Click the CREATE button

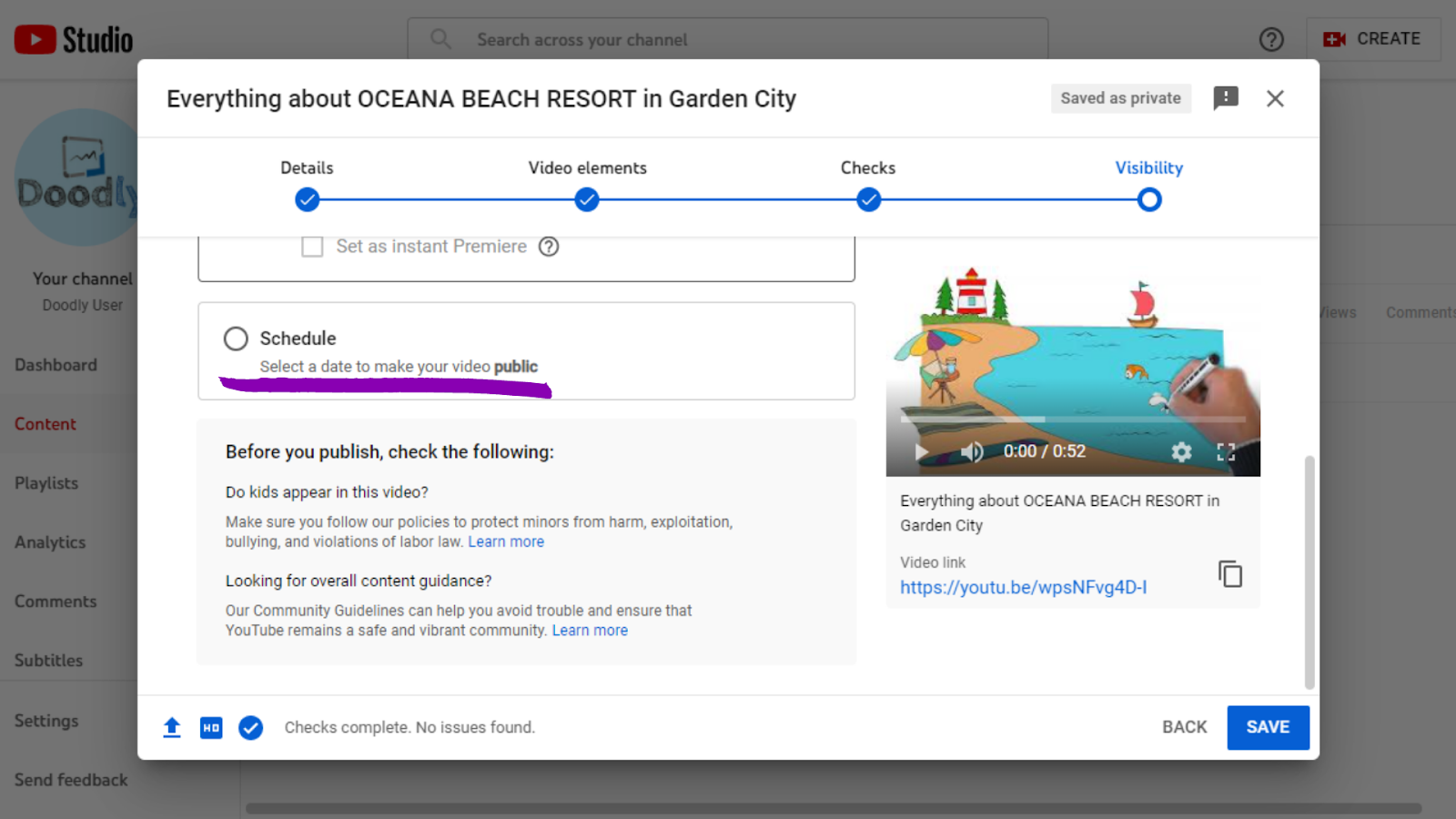1373,39
